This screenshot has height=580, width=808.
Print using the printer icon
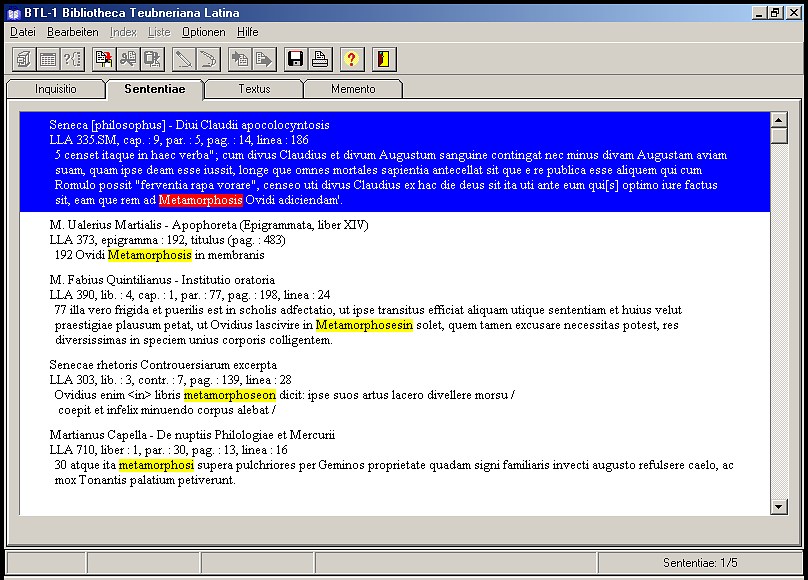320,59
